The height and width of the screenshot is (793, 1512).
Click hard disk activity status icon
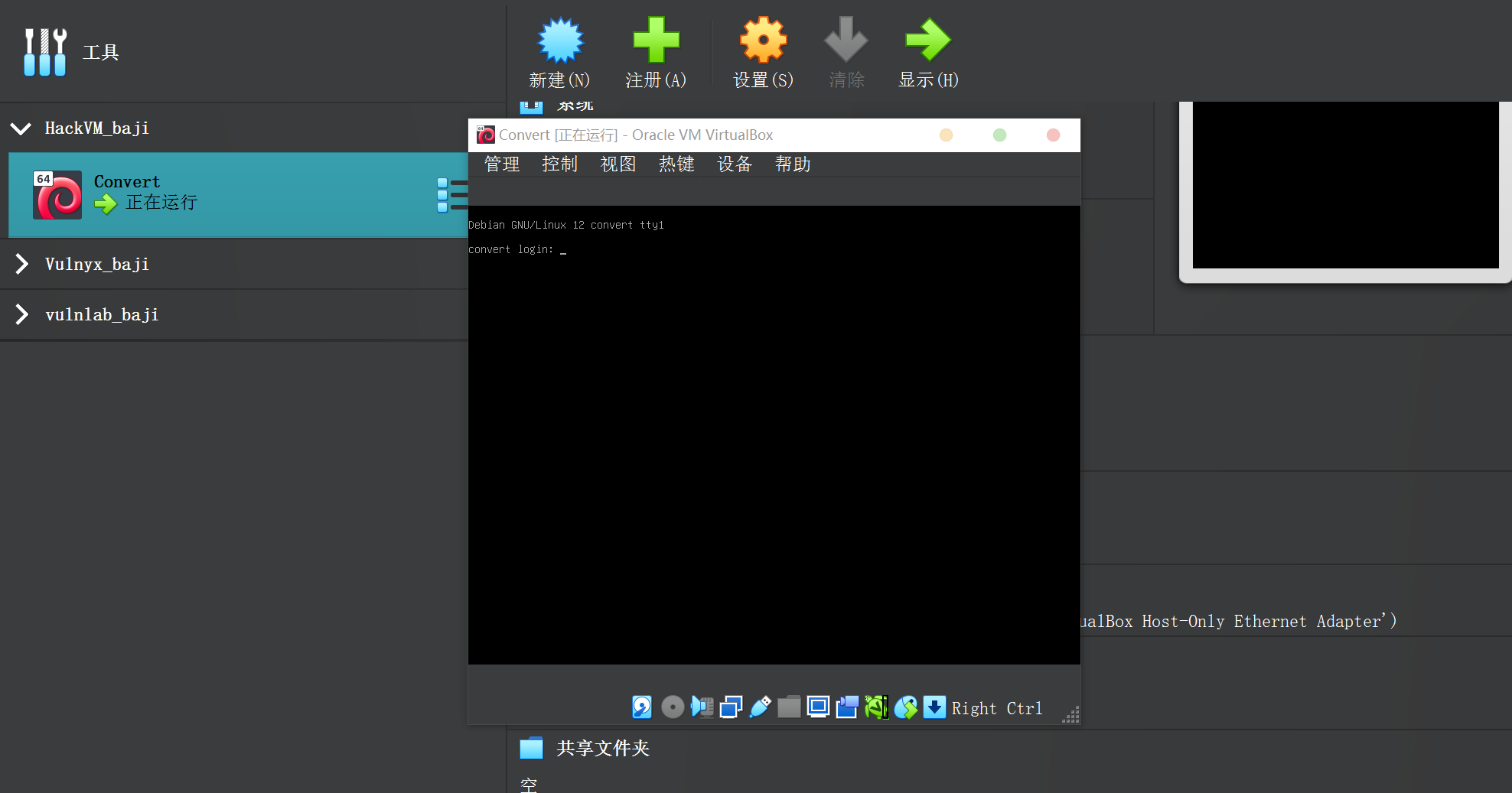tap(642, 707)
